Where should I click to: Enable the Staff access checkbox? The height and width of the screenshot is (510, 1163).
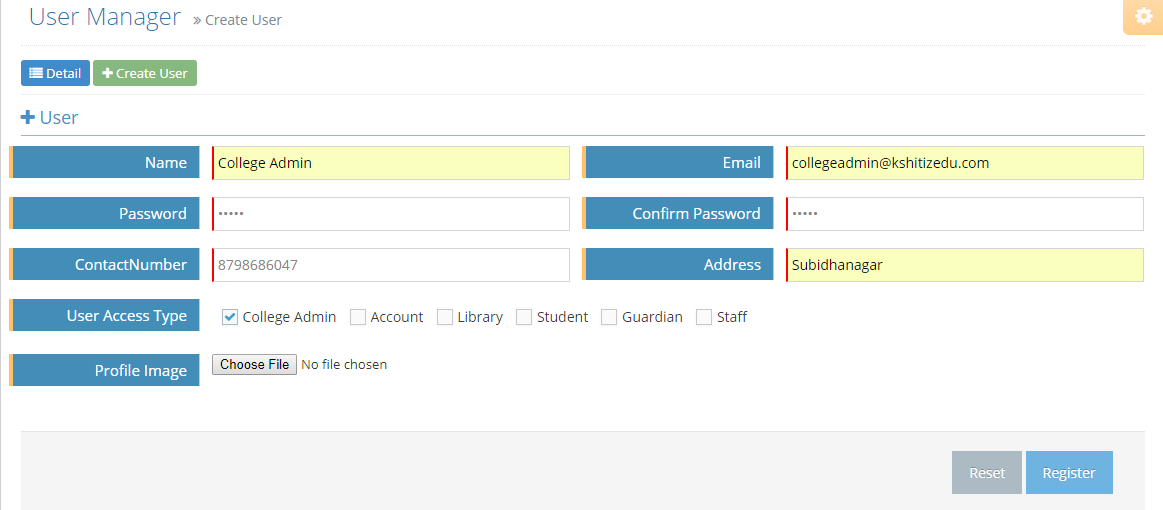click(704, 317)
